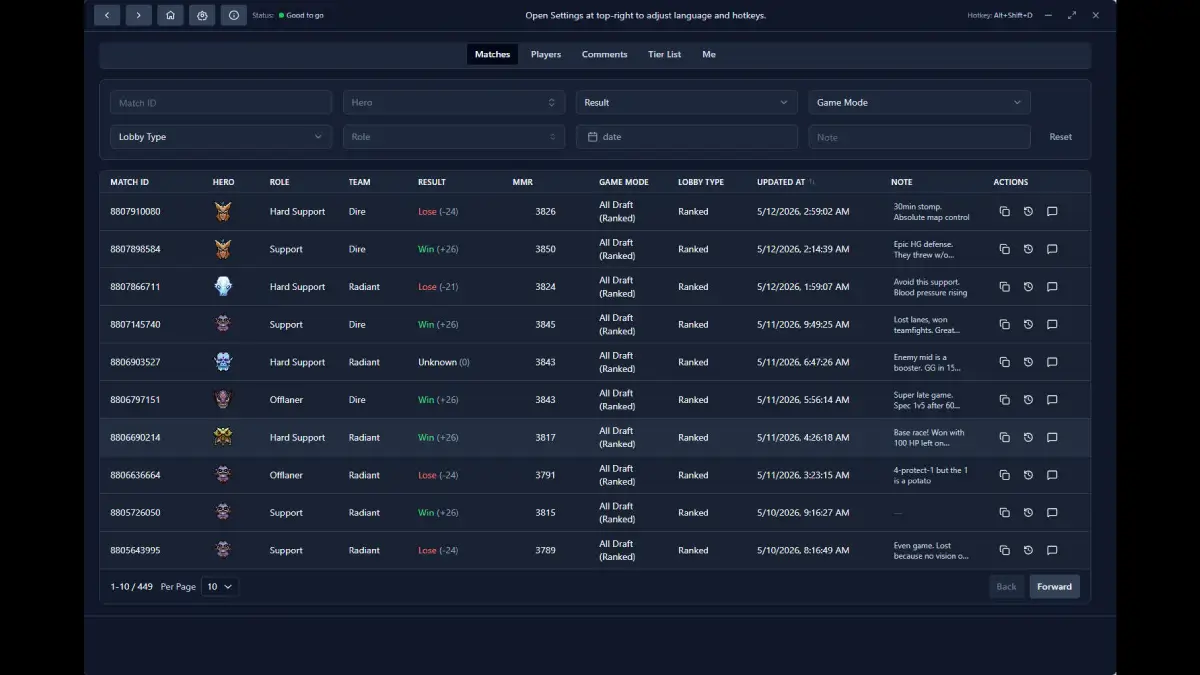Copy match 8805643995 with its copy icon
This screenshot has height=675, width=1200.
(x=1005, y=550)
